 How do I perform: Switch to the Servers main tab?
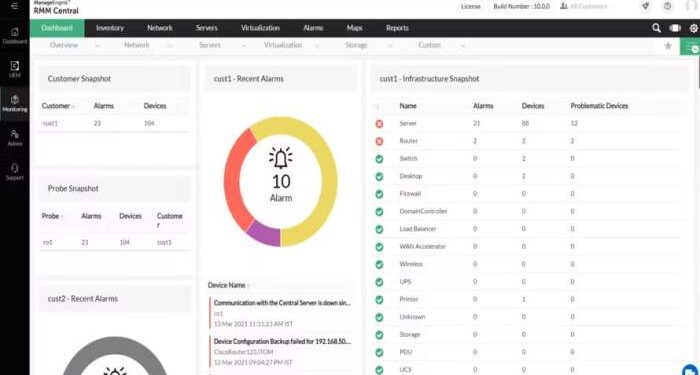(207, 28)
